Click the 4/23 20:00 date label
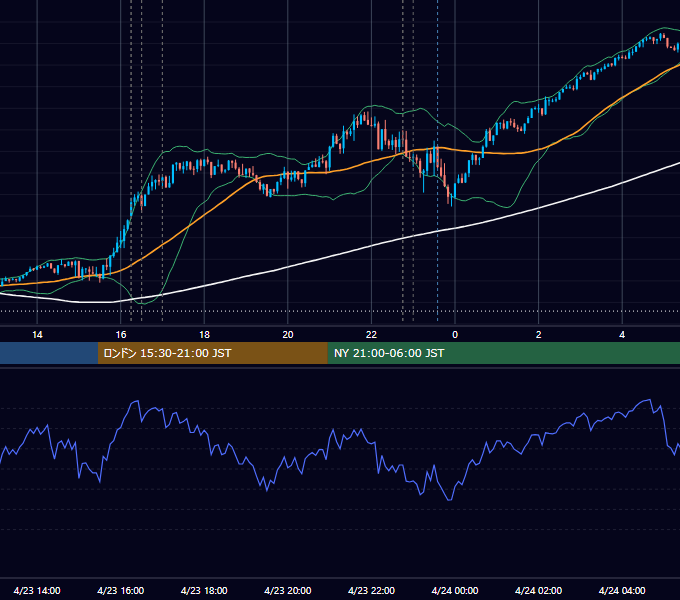 288,590
